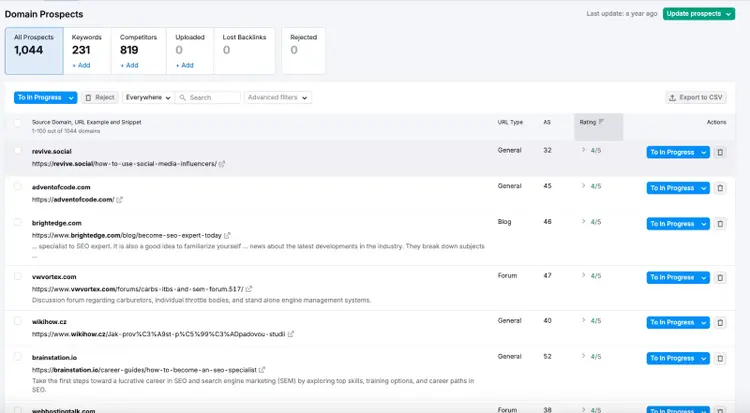Click trash icon for brainstation.io row

point(720,358)
